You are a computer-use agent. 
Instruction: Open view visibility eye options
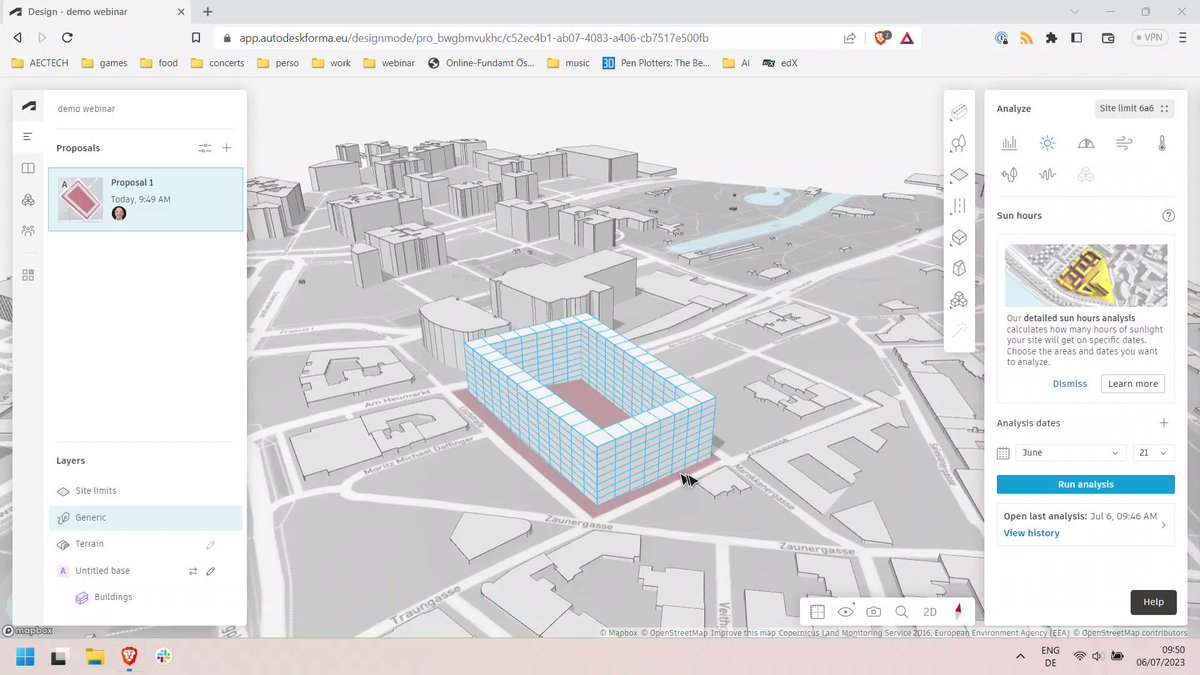(846, 611)
